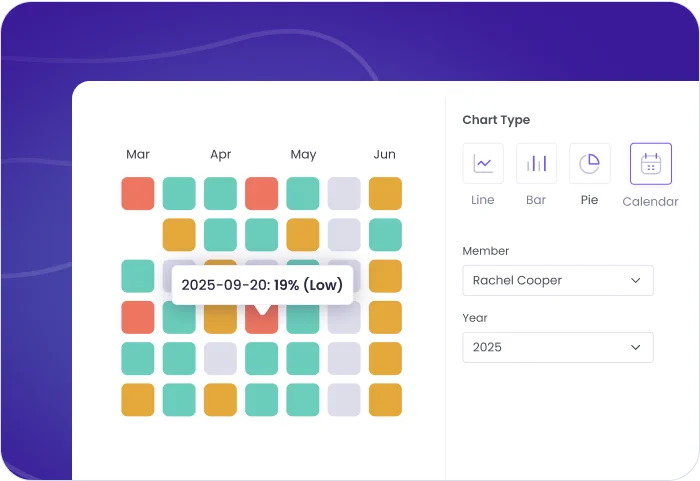Click the Apr month label
This screenshot has width=700, height=481.
tap(221, 155)
